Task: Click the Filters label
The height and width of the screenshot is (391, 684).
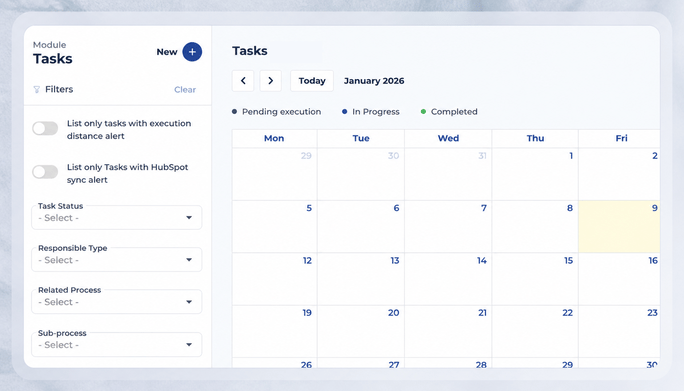Action: pyautogui.click(x=59, y=89)
